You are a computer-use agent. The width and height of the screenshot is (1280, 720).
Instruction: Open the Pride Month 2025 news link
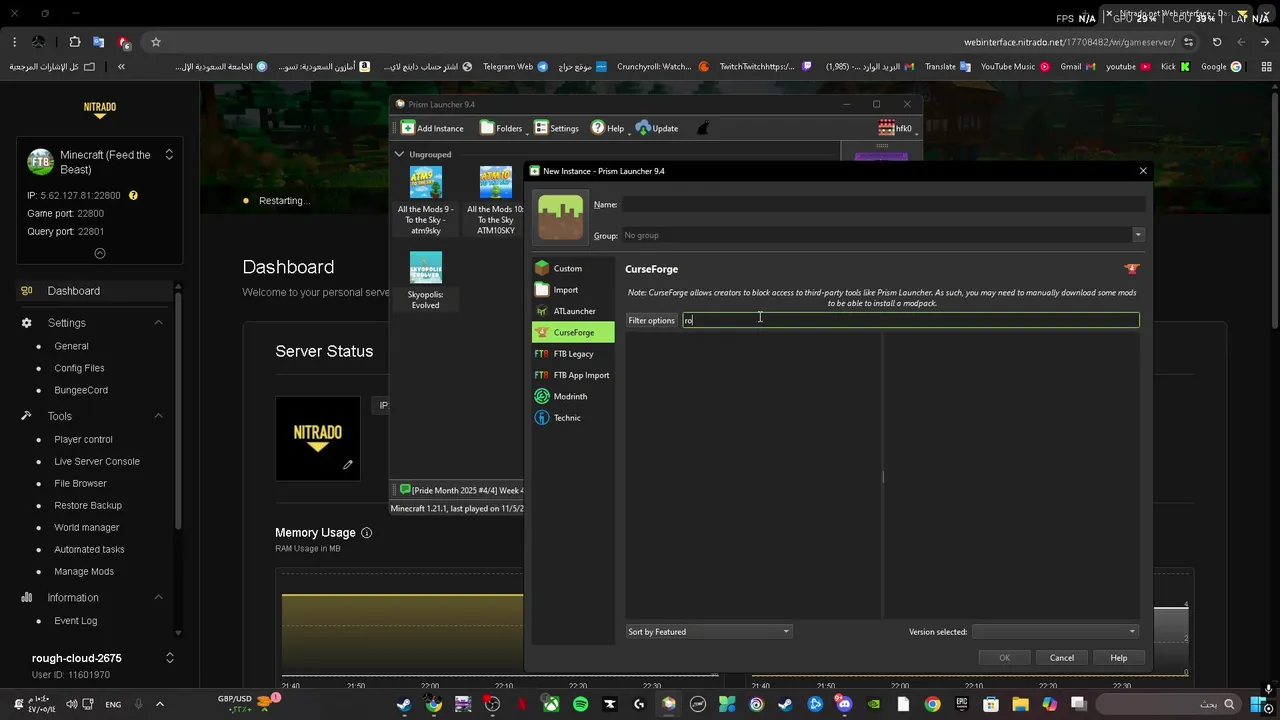tap(462, 490)
